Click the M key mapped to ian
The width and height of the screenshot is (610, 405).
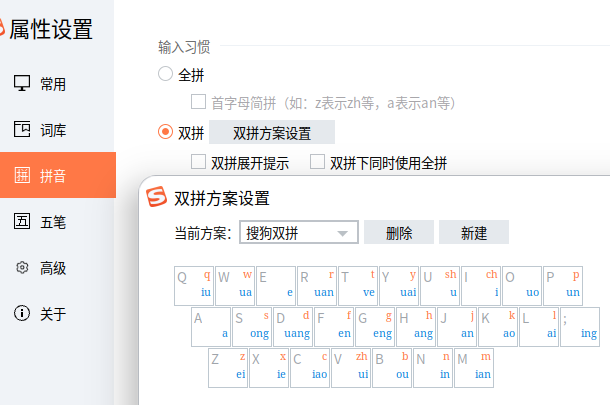[x=474, y=368]
